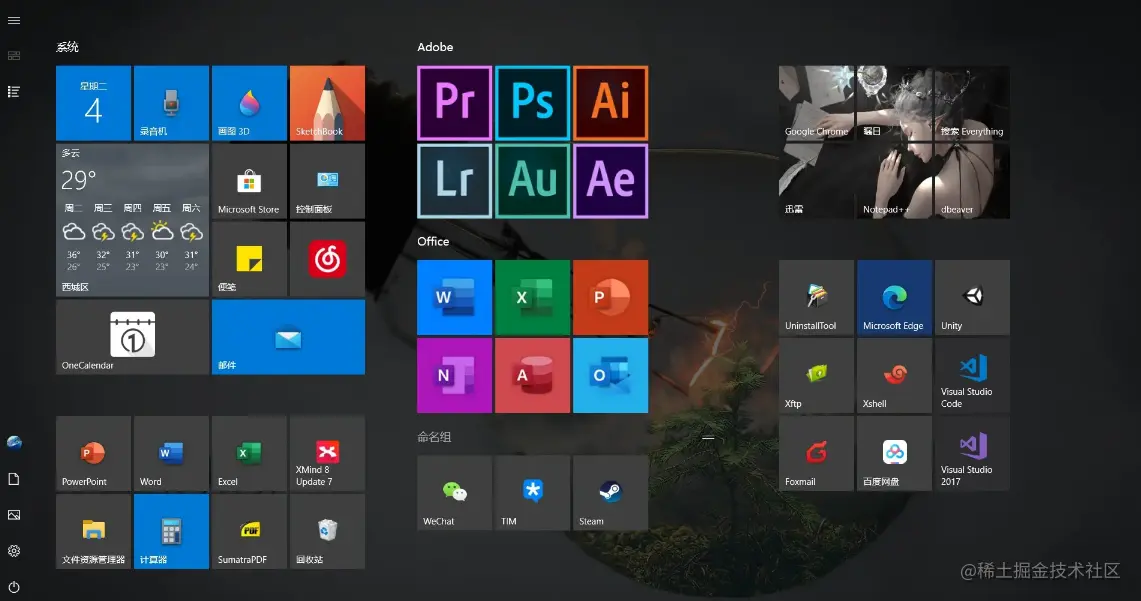Launch the TIM tile
Image resolution: width=1141 pixels, height=601 pixels.
532,493
